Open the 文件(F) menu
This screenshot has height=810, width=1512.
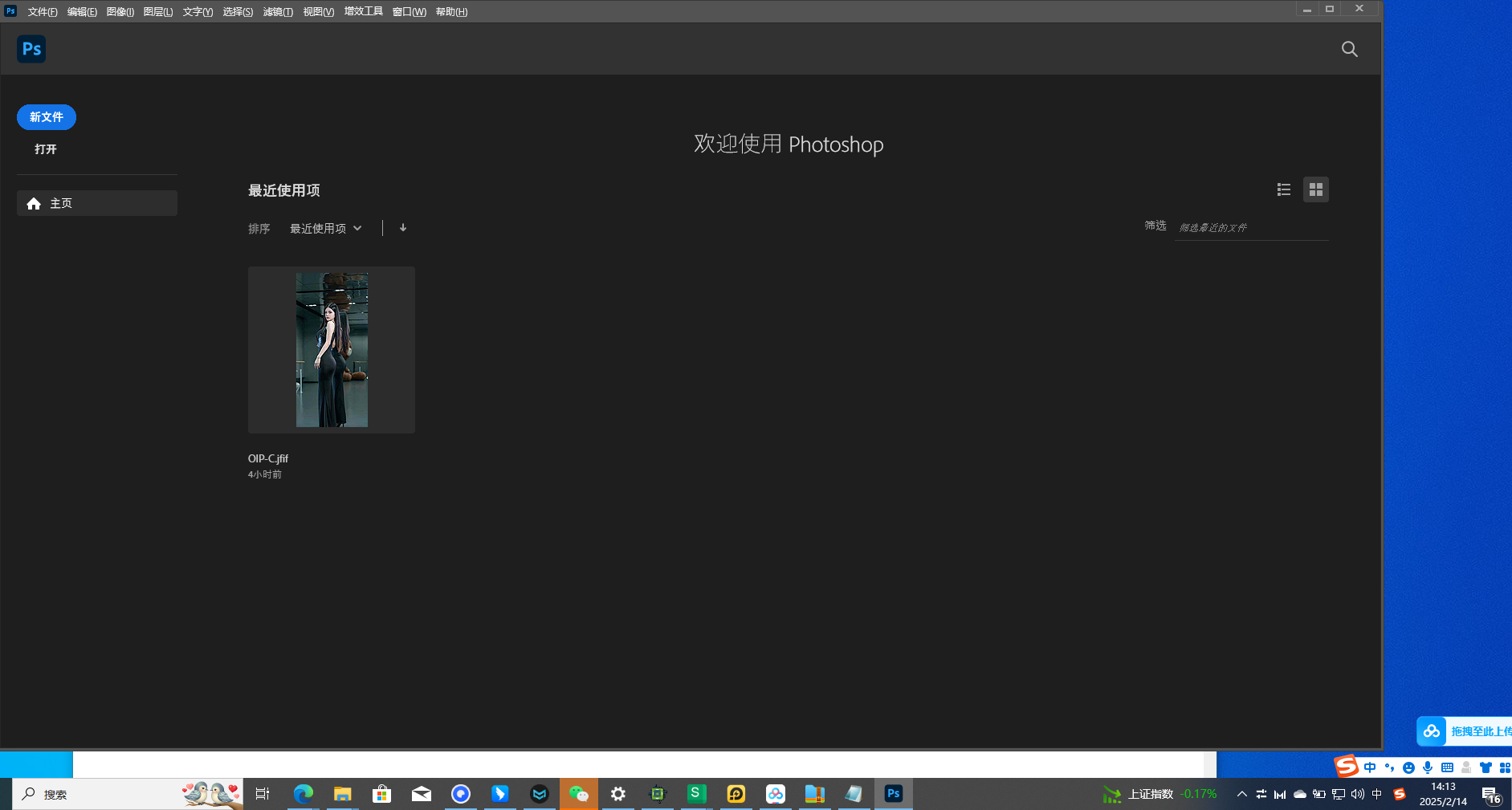pos(43,12)
